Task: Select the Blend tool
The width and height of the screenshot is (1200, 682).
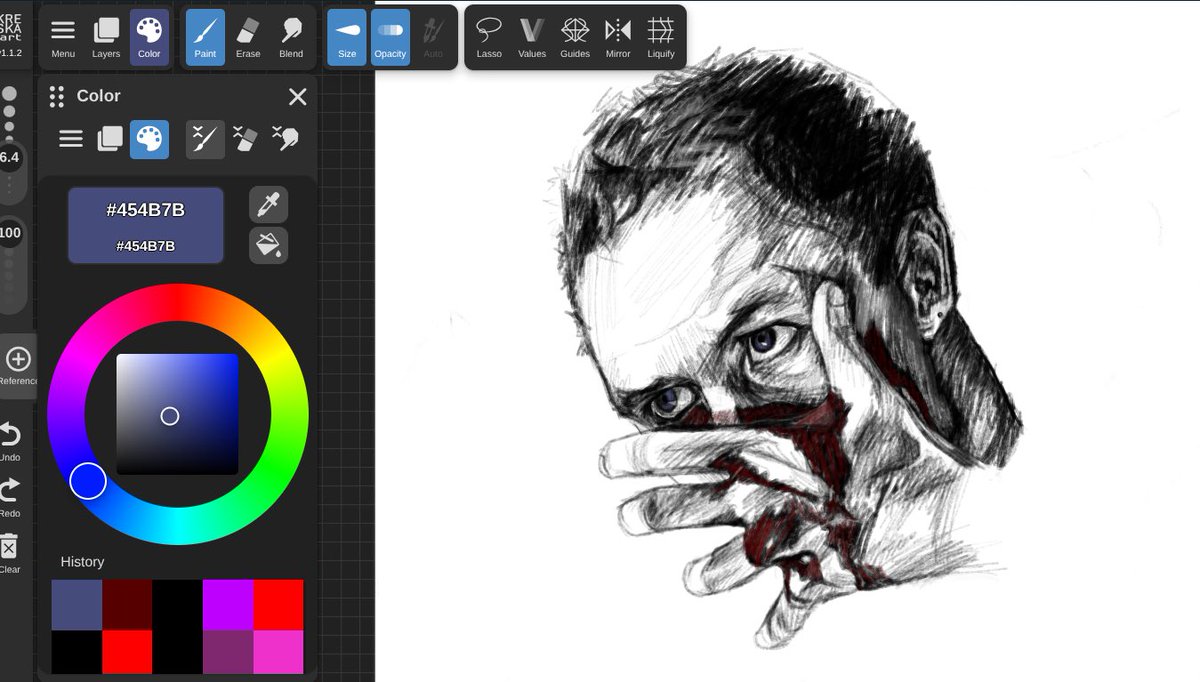Action: [x=291, y=37]
